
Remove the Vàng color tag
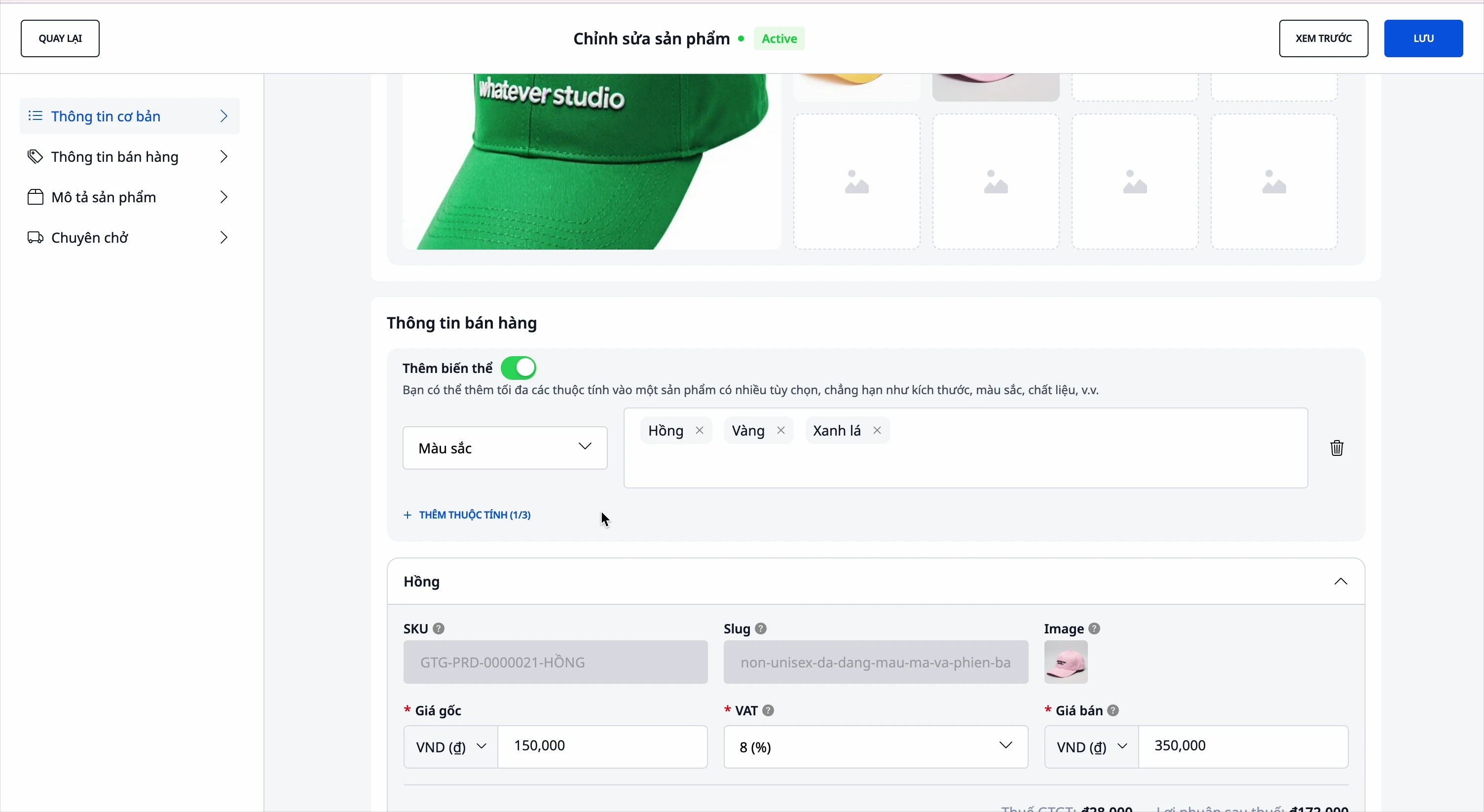(780, 431)
